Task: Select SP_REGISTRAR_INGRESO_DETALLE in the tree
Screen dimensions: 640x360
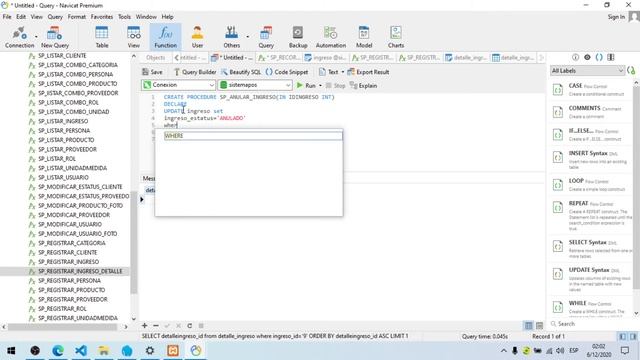Action: click(80, 271)
